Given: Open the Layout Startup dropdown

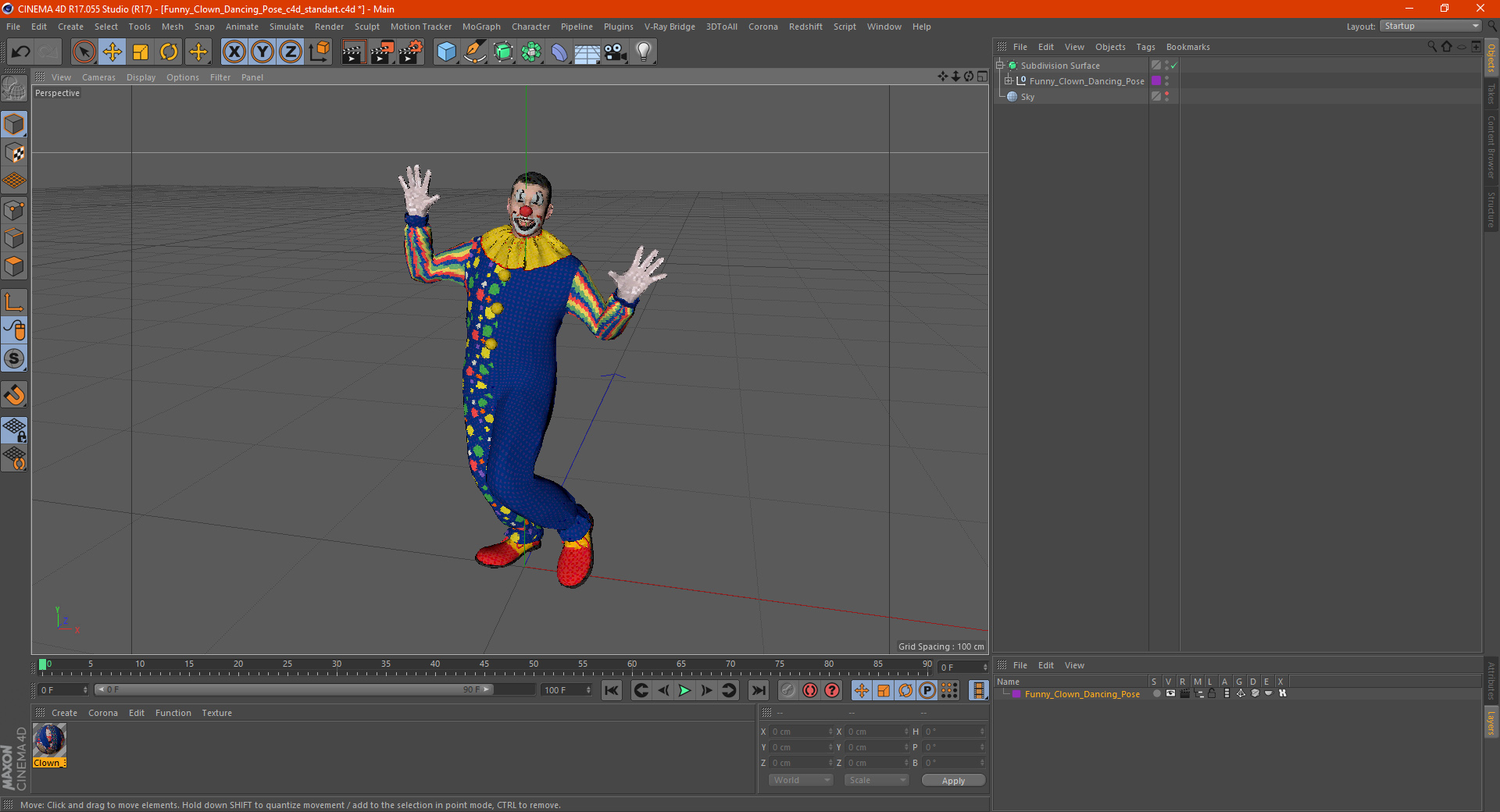Looking at the screenshot, I should coord(1431,26).
